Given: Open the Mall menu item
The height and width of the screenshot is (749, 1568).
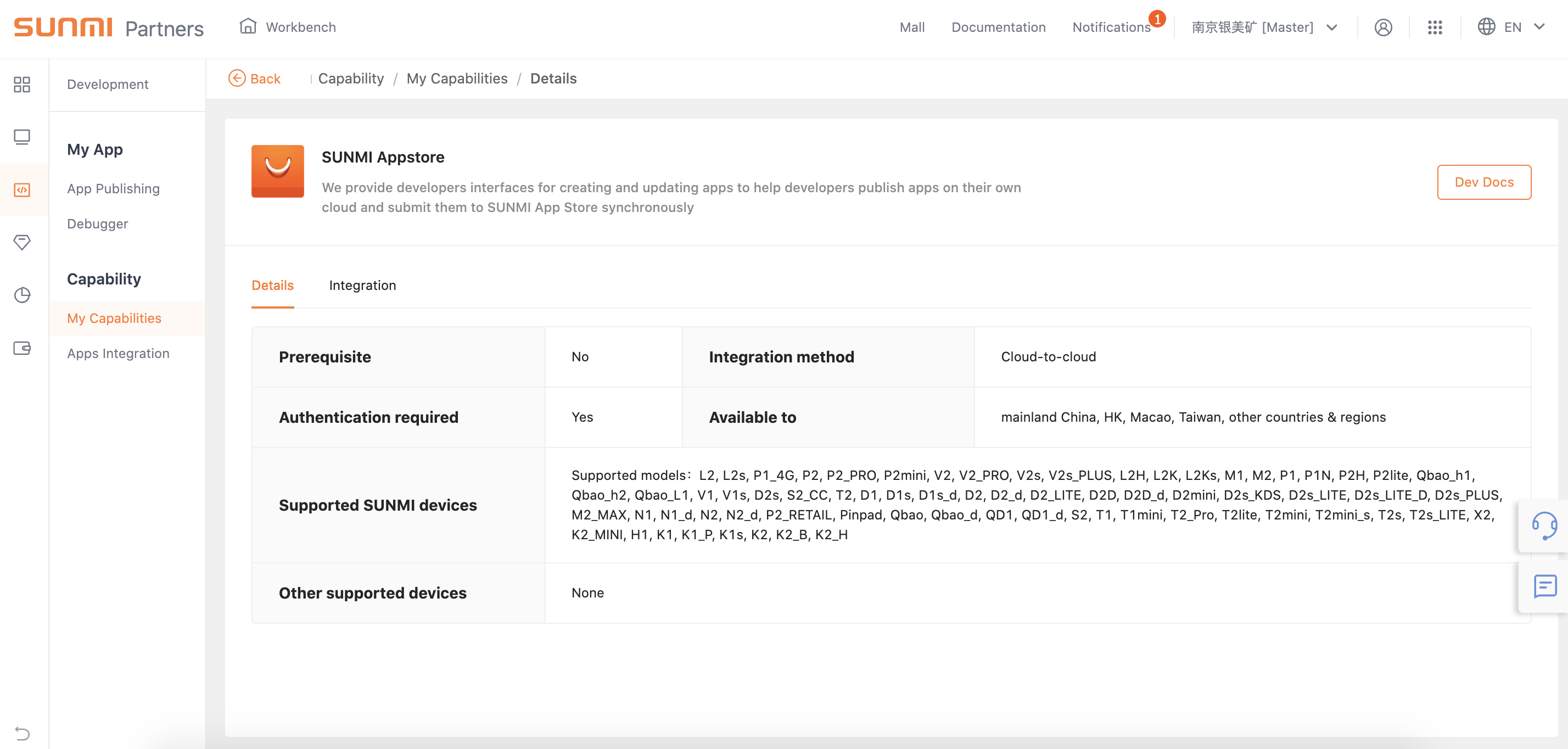Looking at the screenshot, I should click(x=912, y=27).
